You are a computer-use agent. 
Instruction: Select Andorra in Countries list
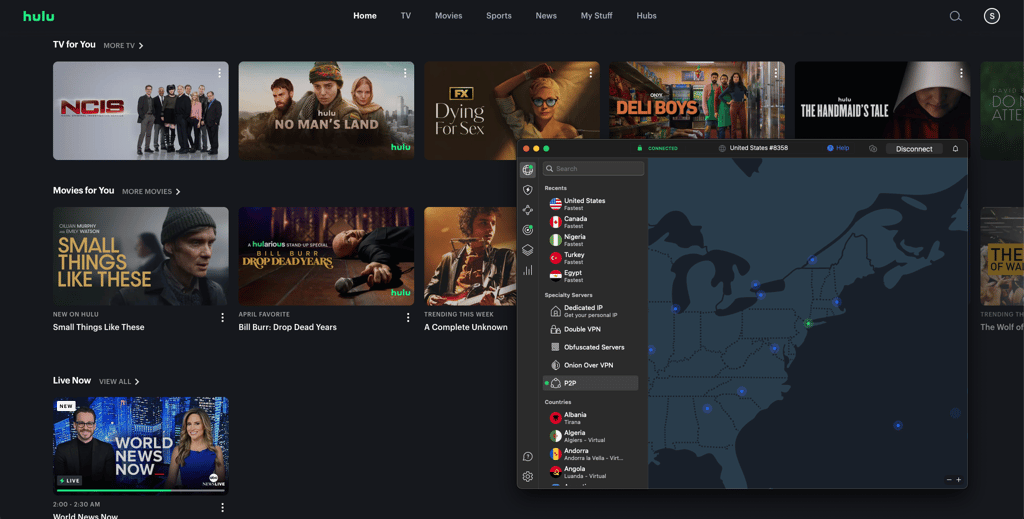[x=590, y=454]
